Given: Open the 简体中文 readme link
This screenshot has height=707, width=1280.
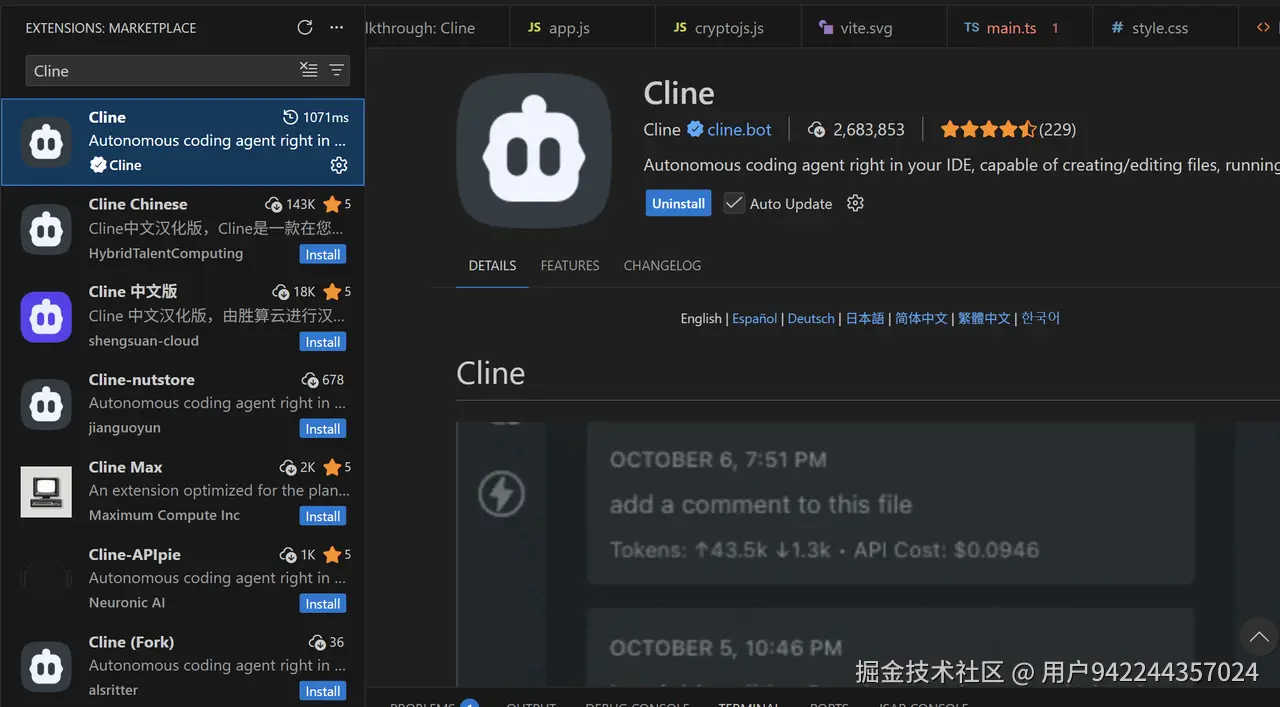Looking at the screenshot, I should 921,318.
